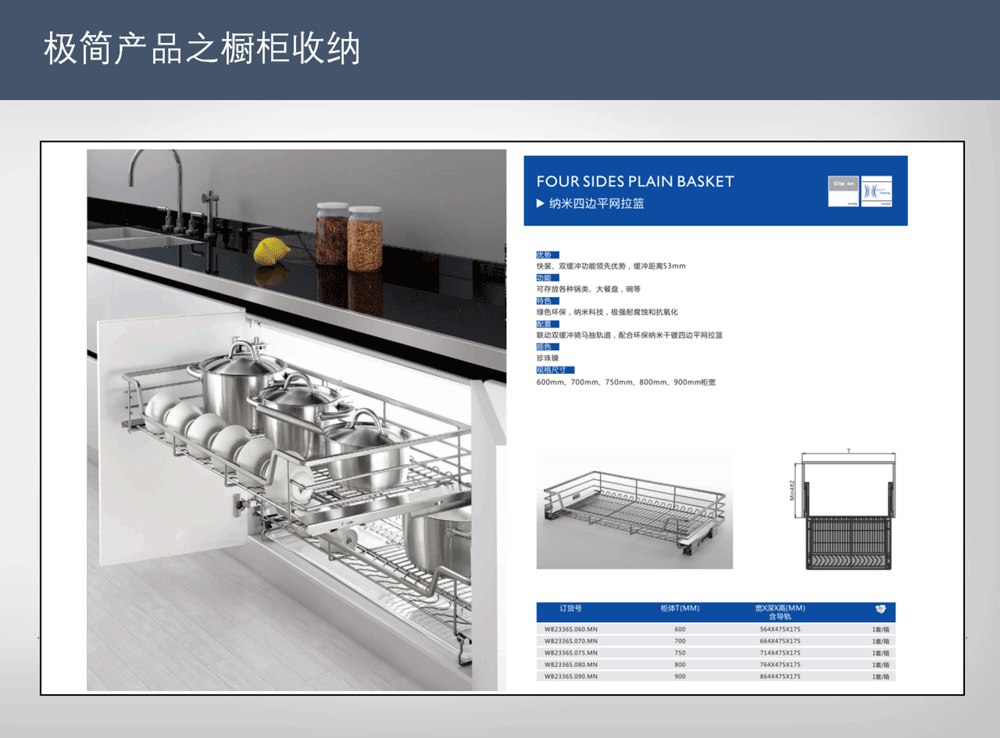Click order number WB2336S.080.MN
Image resolution: width=1000 pixels, height=738 pixels.
[571, 665]
